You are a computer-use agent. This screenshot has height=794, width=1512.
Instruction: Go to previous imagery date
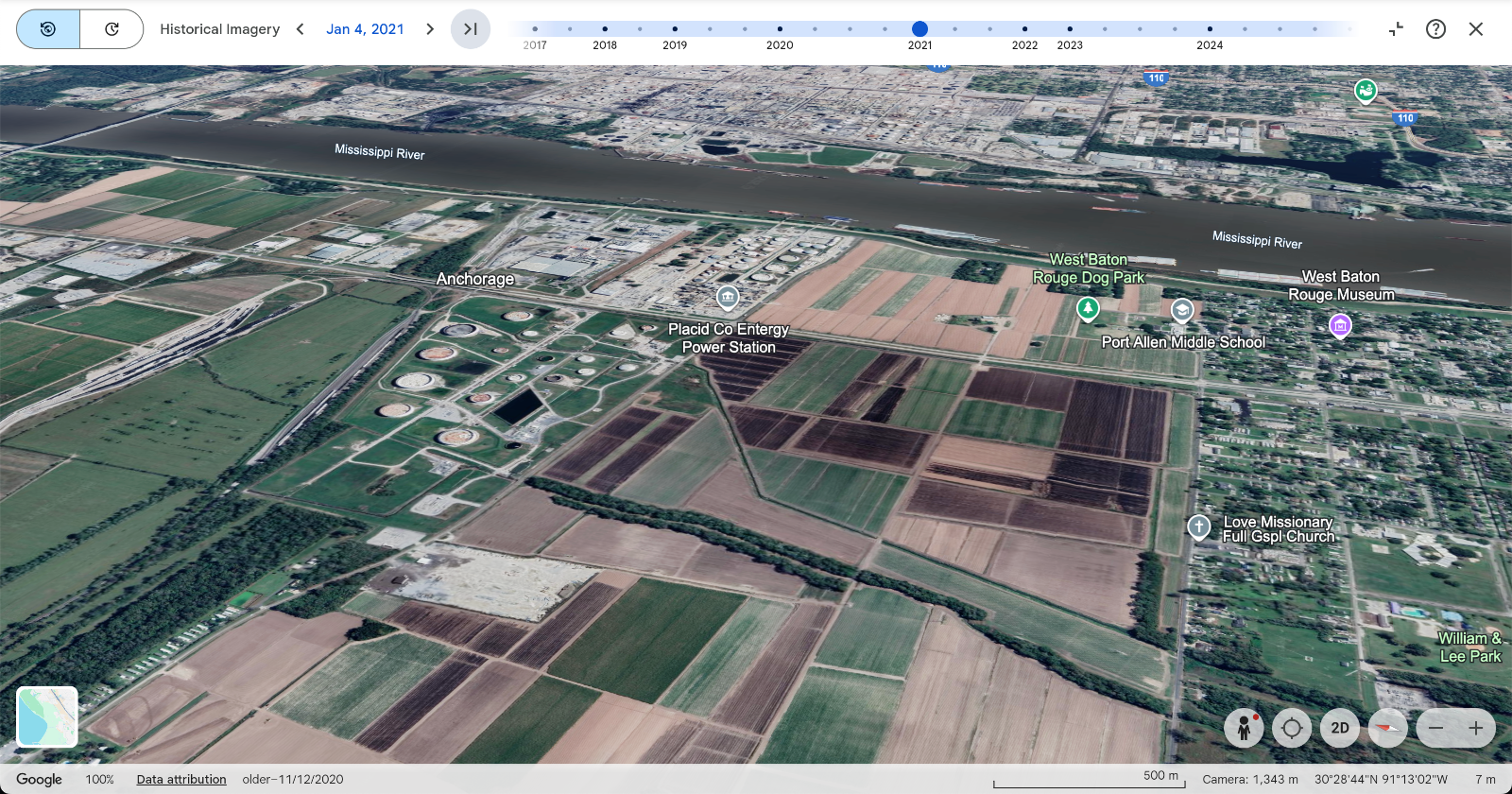point(301,29)
